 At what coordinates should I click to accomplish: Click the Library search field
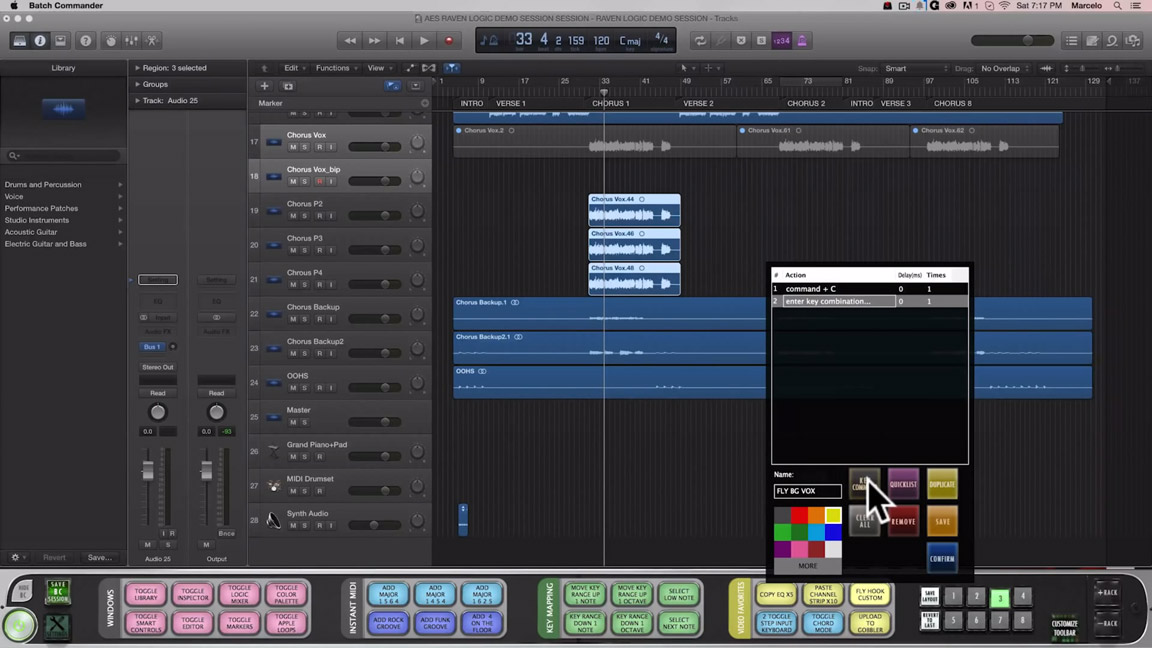tap(63, 156)
